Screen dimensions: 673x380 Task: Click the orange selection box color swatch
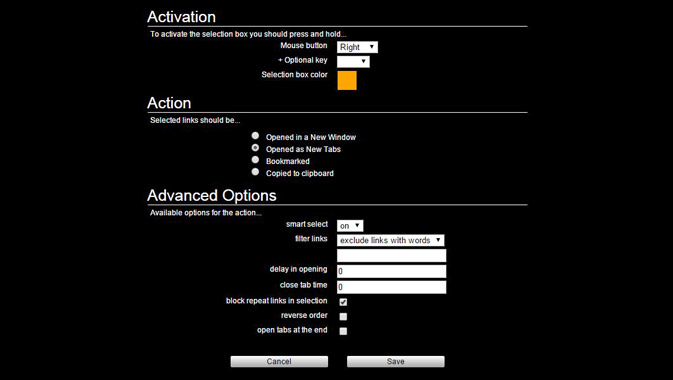coord(347,81)
